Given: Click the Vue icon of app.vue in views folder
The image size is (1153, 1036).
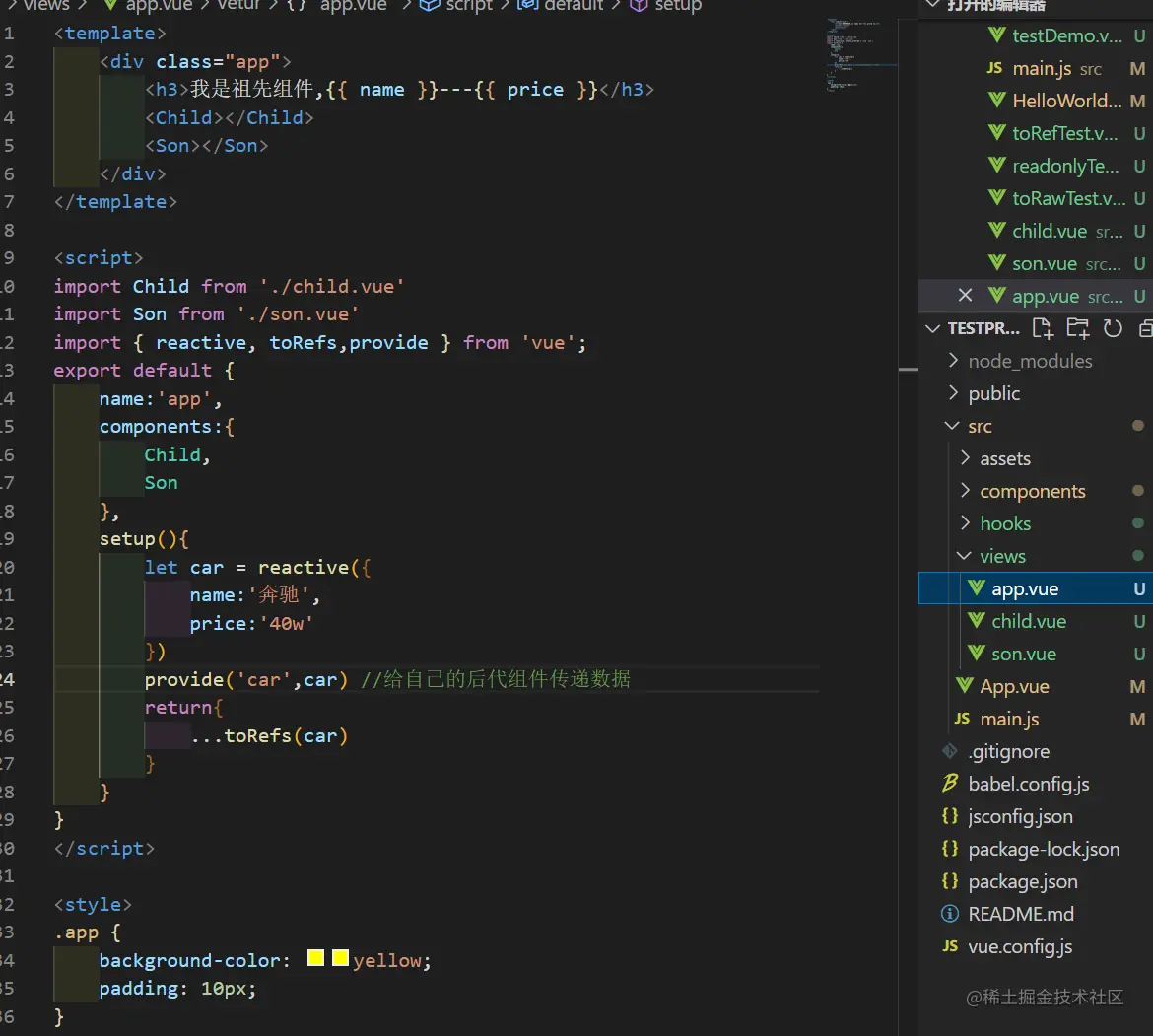Looking at the screenshot, I should [x=976, y=587].
